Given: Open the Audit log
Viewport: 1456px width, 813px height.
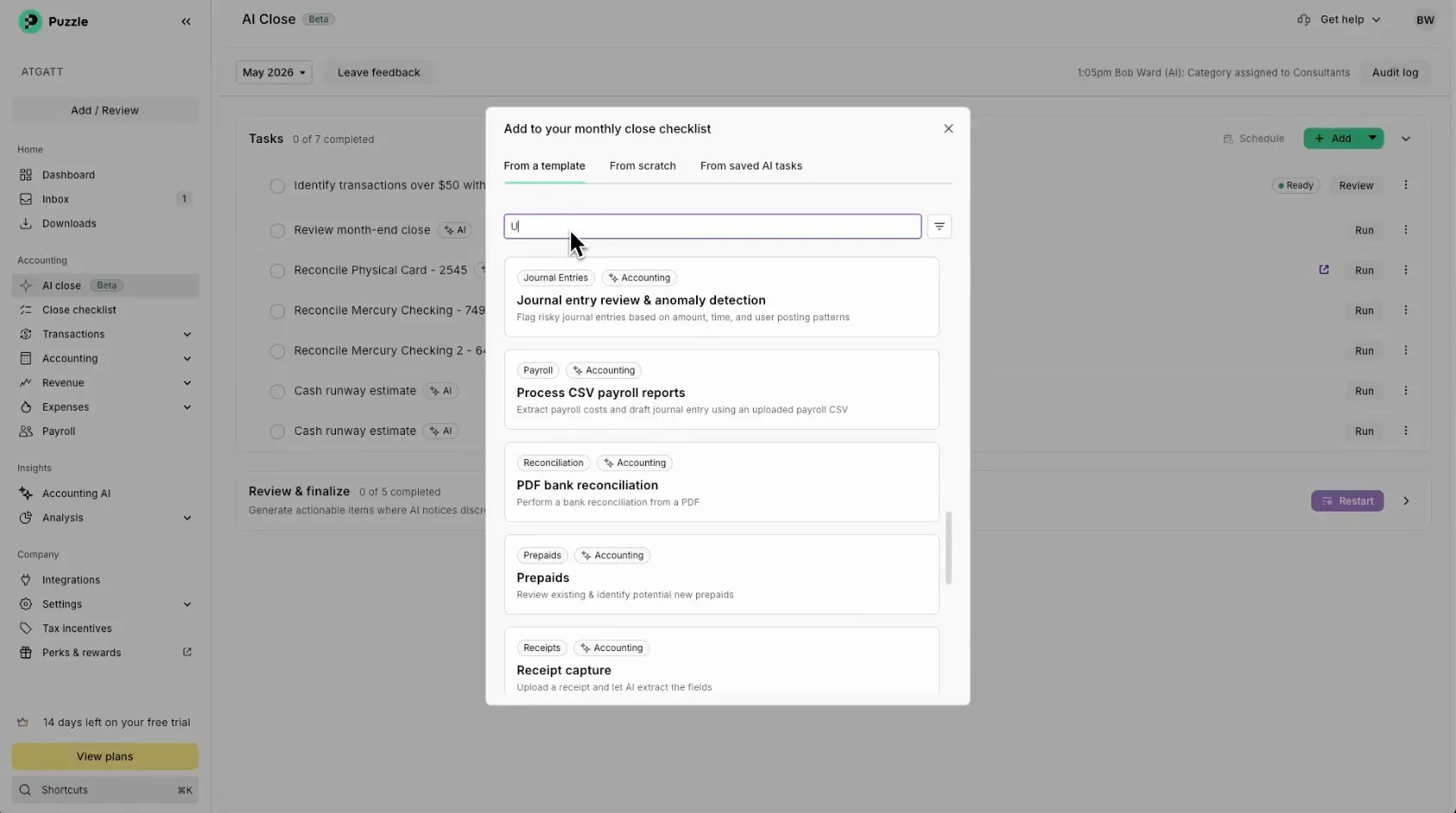Looking at the screenshot, I should [1395, 72].
